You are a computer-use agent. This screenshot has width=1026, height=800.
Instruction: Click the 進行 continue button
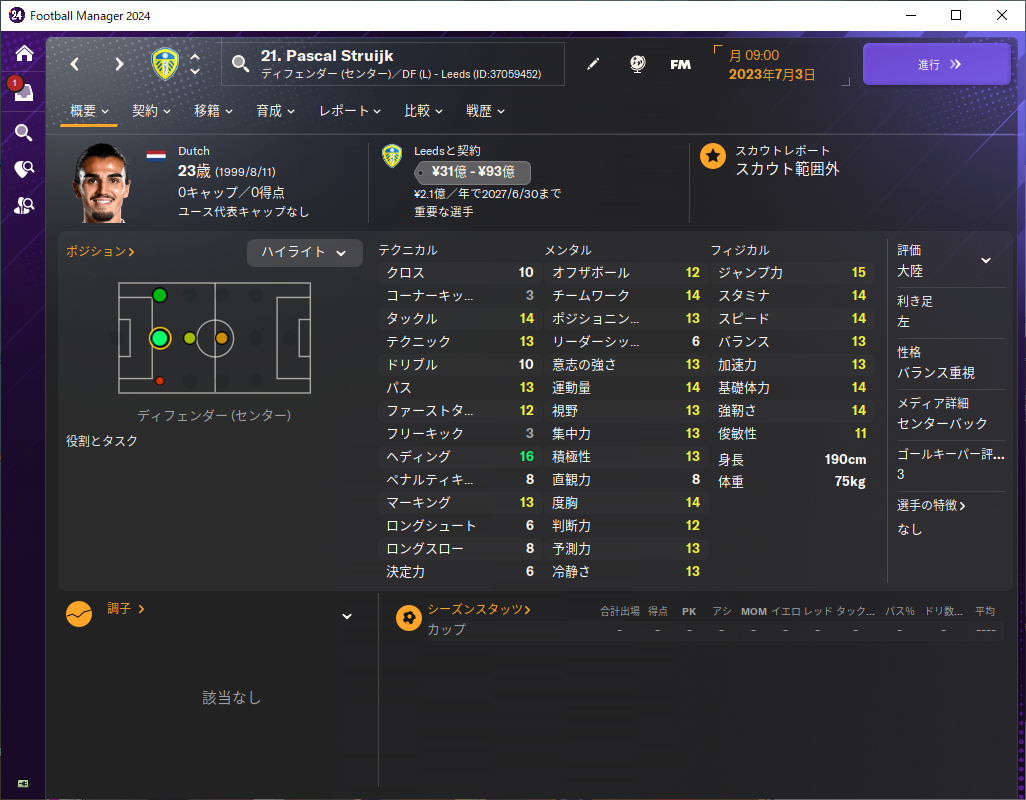coord(936,64)
